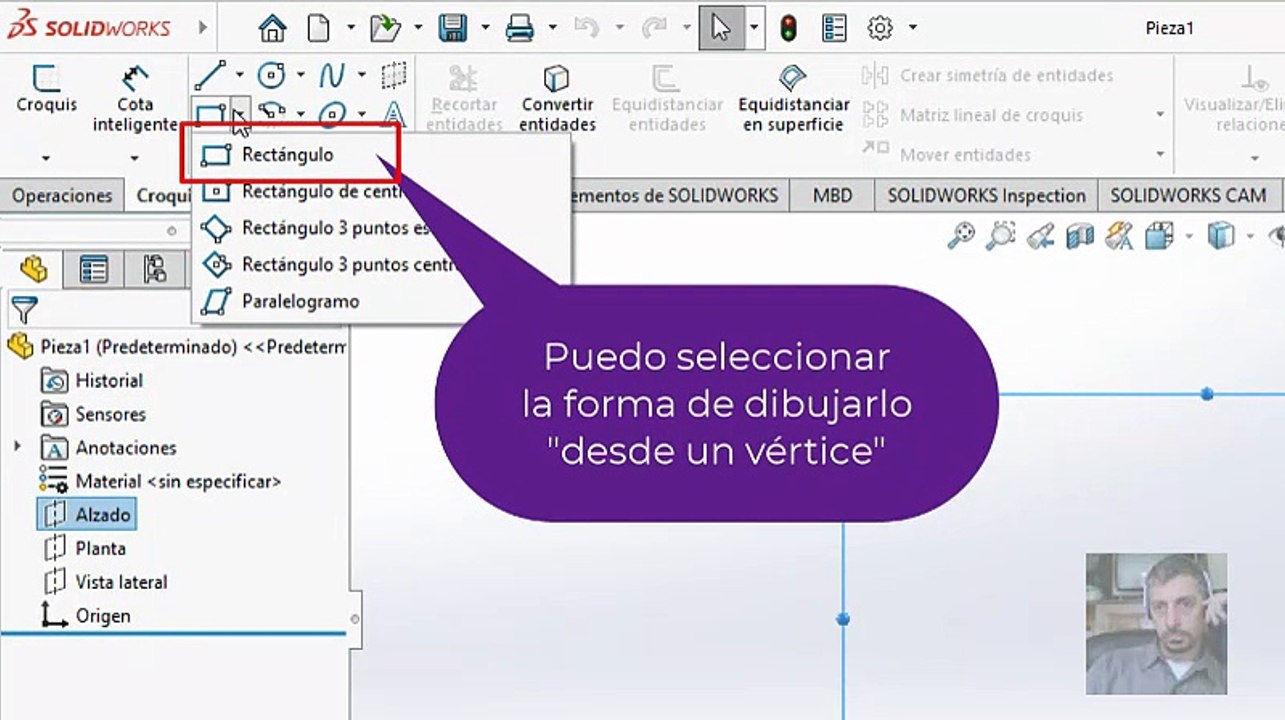Image resolution: width=1285 pixels, height=720 pixels.
Task: Click Zoom to Fit magnifier icon
Action: (x=961, y=236)
